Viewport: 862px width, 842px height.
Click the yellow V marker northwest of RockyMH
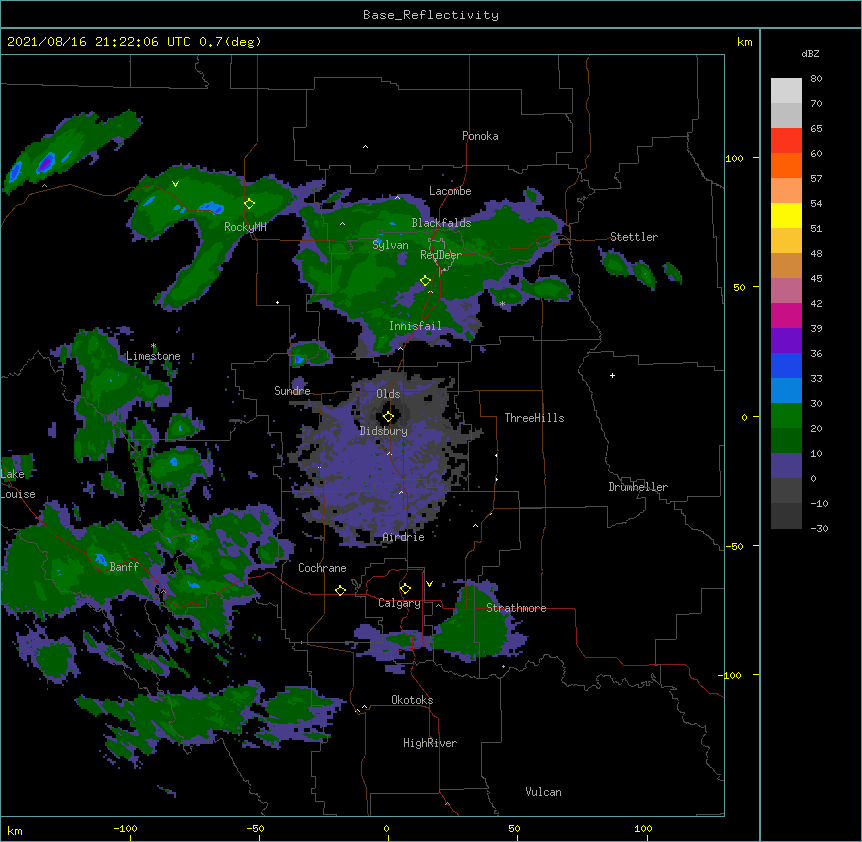click(175, 184)
